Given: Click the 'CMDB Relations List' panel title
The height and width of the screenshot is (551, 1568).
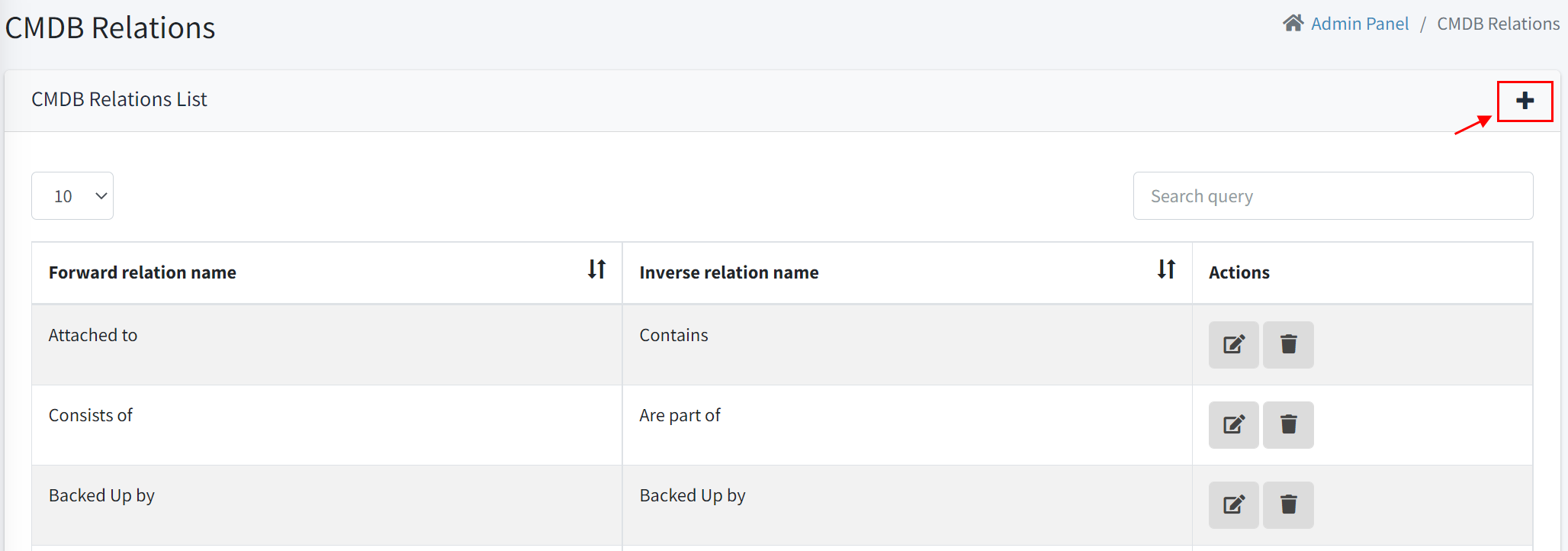Looking at the screenshot, I should [119, 100].
